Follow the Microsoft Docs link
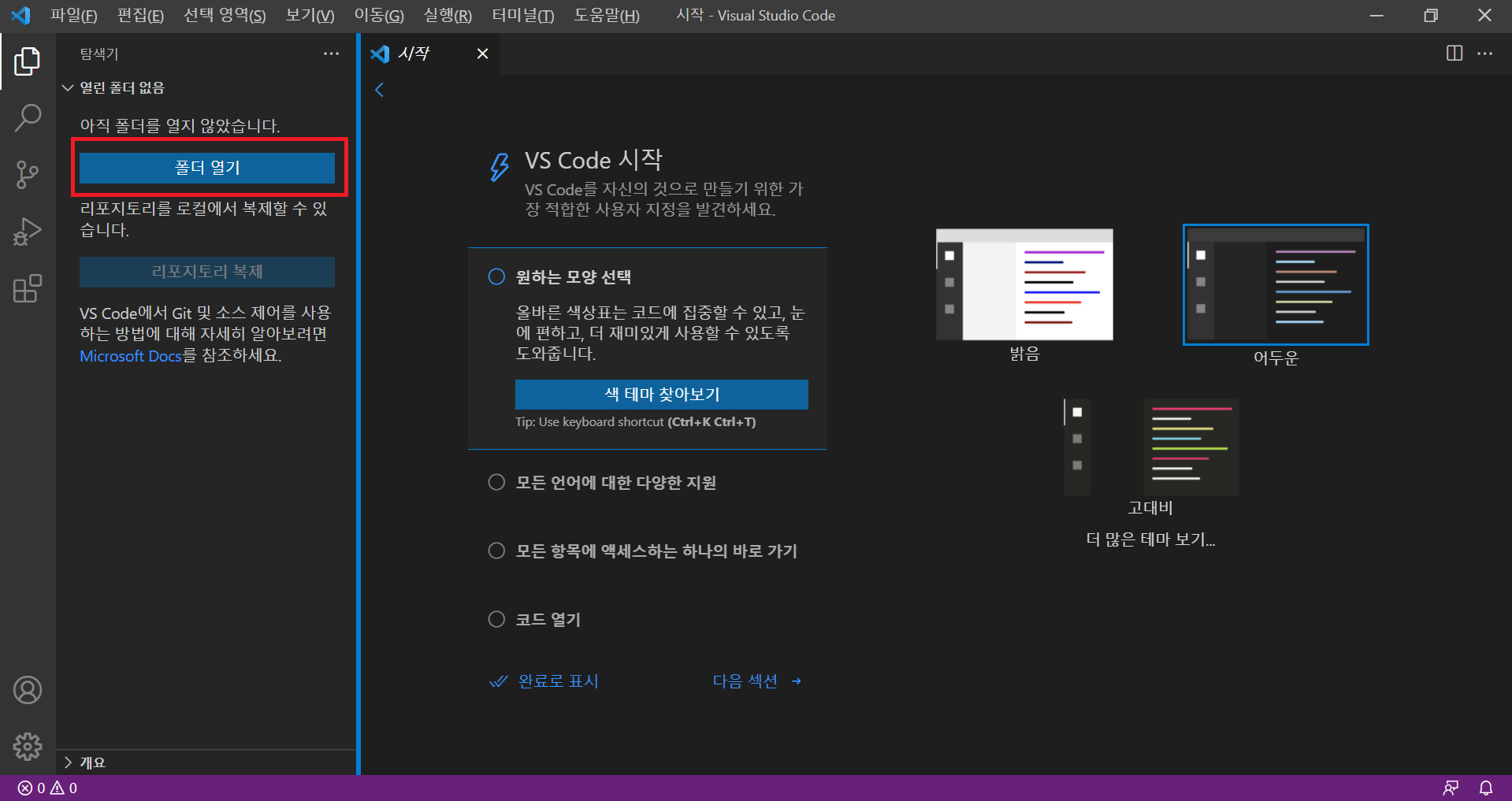Screen dimensions: 1512x801 131,356
